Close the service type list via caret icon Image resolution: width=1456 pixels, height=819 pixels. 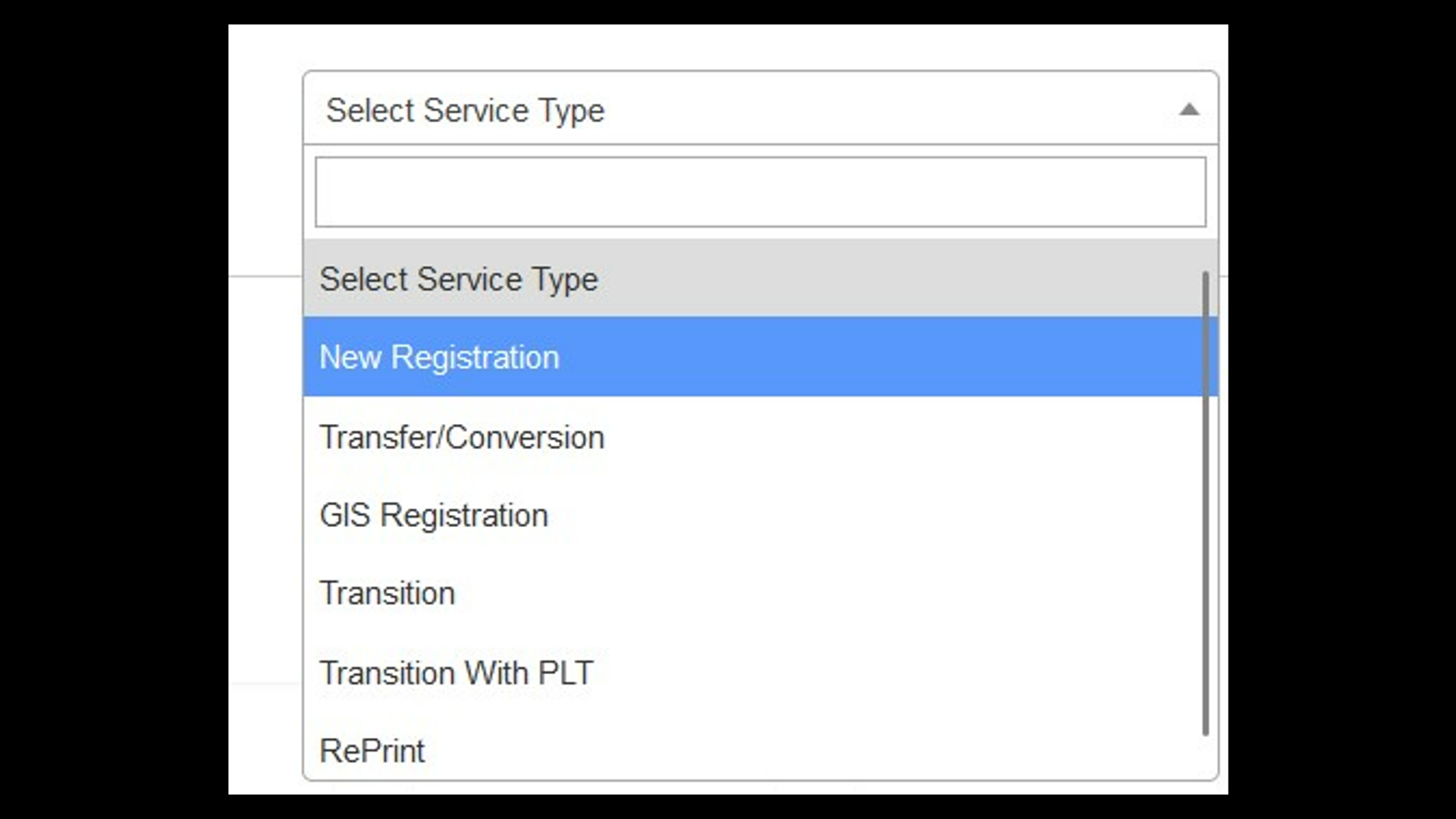[1189, 110]
